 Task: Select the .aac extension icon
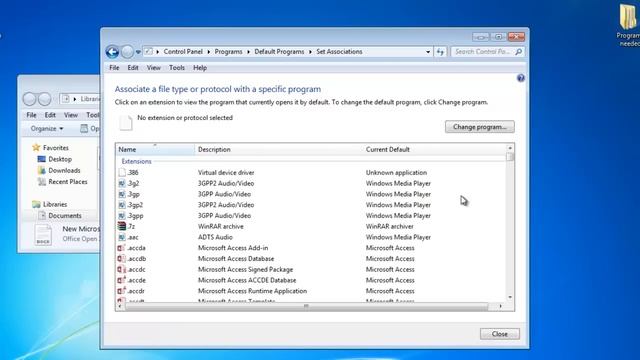(x=122, y=237)
